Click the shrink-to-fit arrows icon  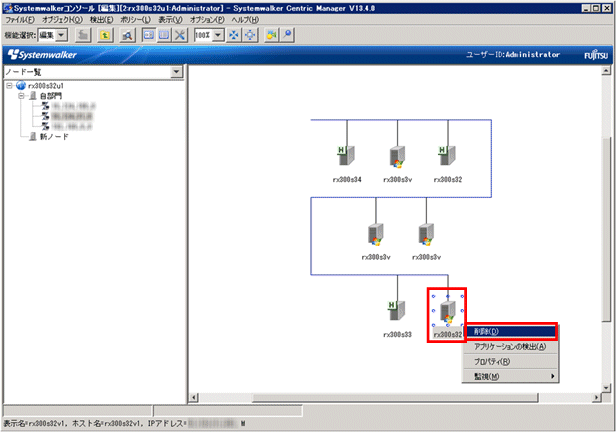point(234,35)
